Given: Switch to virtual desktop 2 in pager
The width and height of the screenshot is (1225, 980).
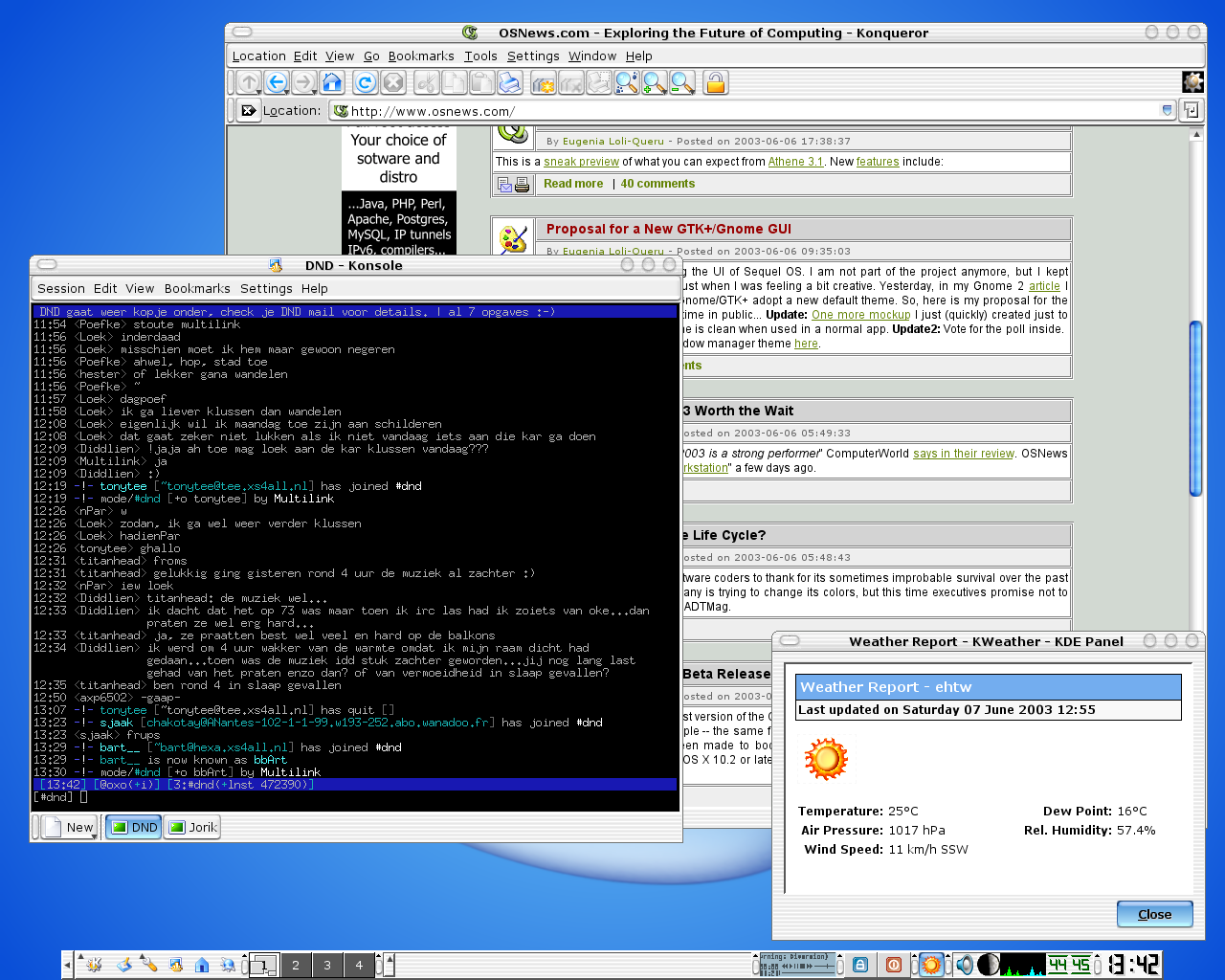Looking at the screenshot, I should coord(296,965).
